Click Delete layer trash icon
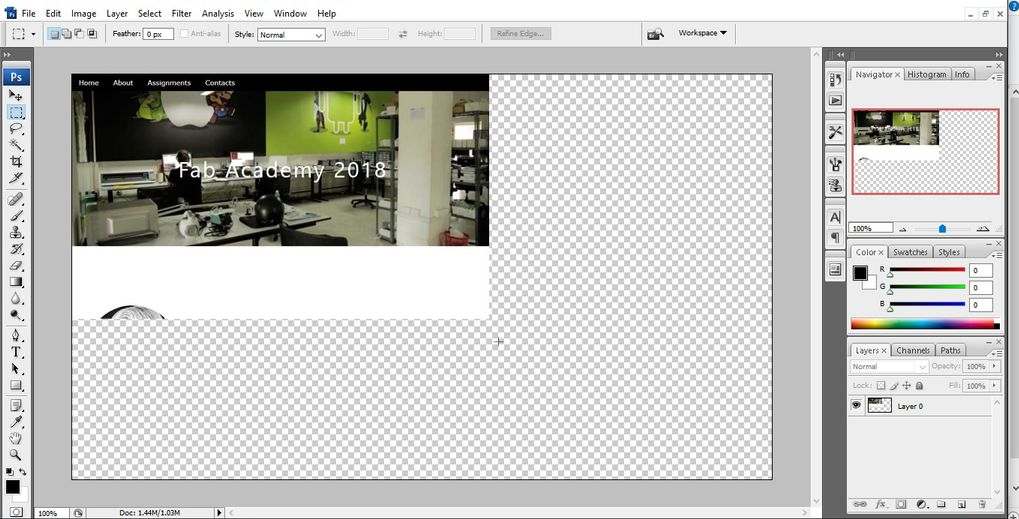The image size is (1019, 519). coord(982,504)
